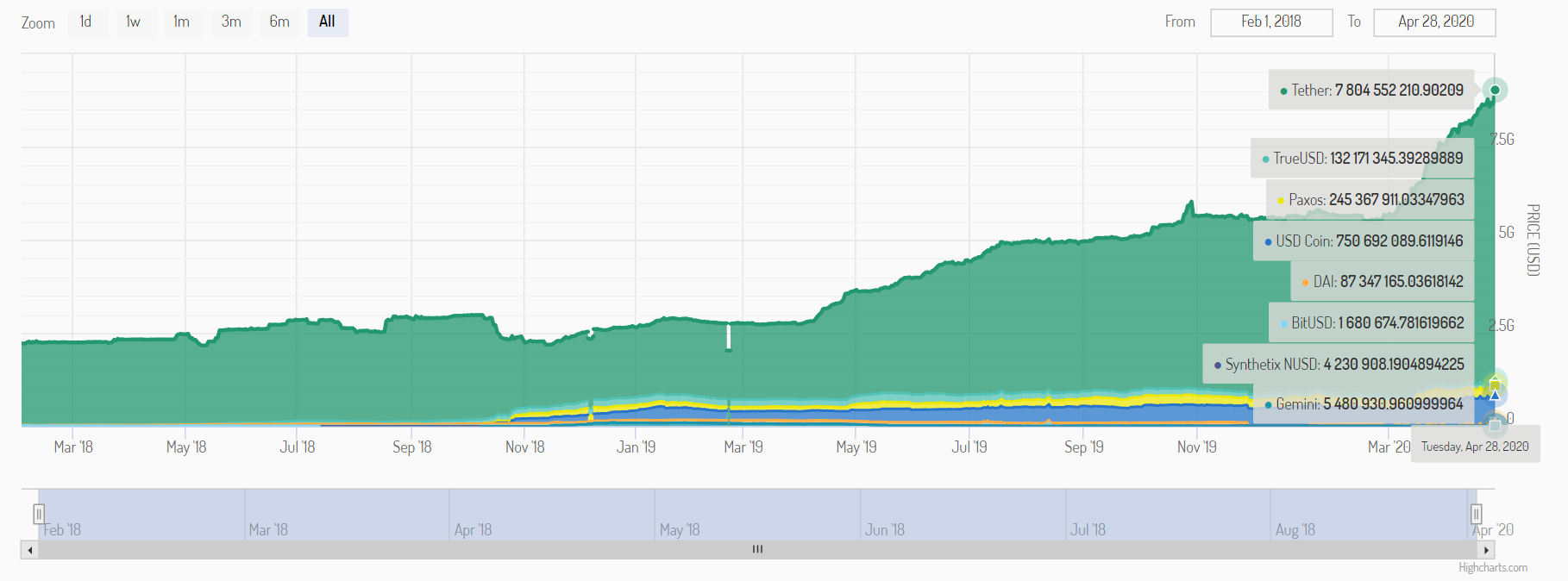The height and width of the screenshot is (581, 1568).
Task: Click the May '19 axis label
Action: [x=856, y=447]
